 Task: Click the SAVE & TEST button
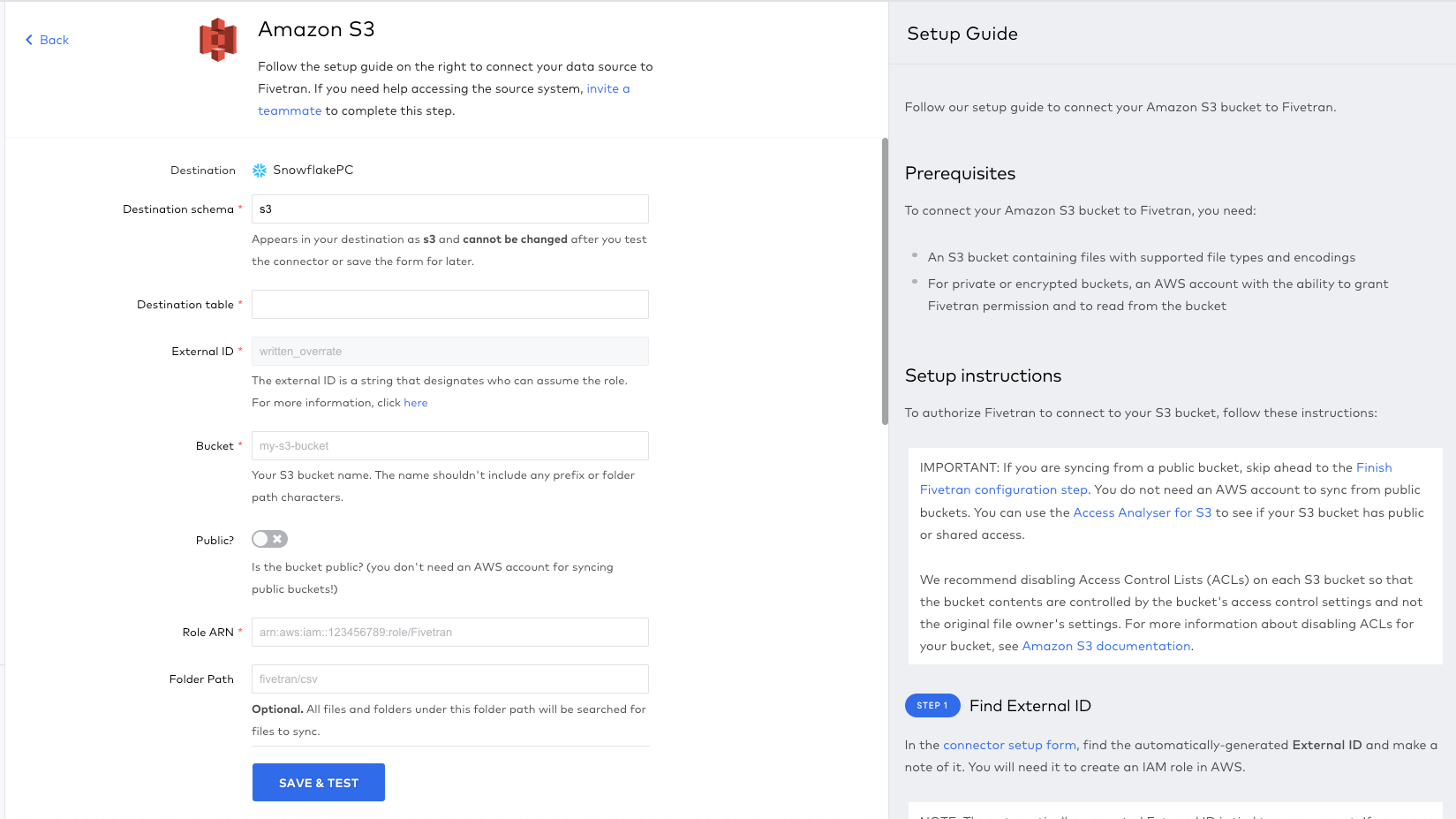[x=318, y=782]
